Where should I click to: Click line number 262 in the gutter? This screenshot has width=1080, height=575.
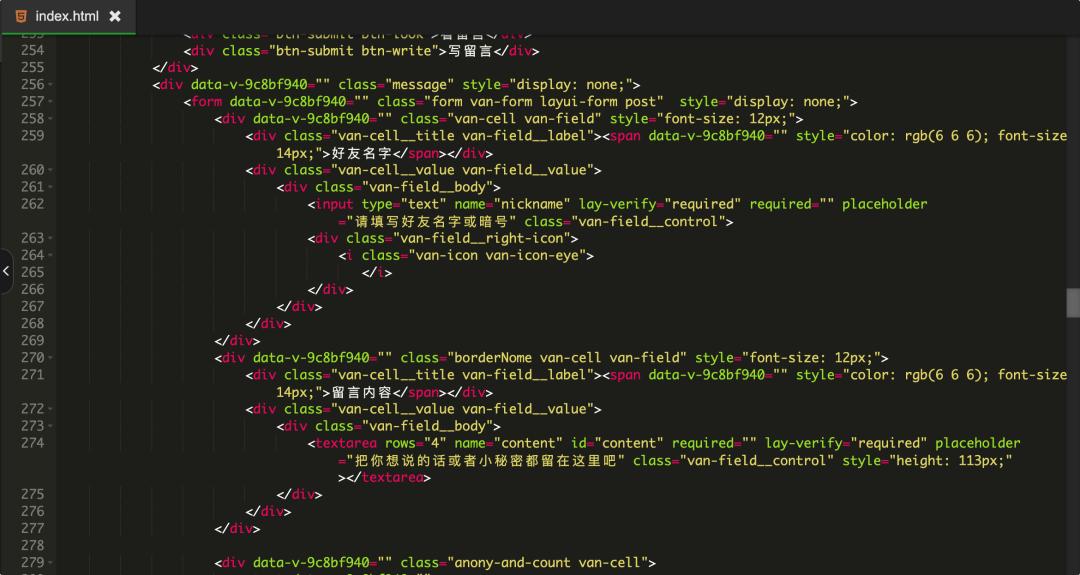[x=32, y=204]
